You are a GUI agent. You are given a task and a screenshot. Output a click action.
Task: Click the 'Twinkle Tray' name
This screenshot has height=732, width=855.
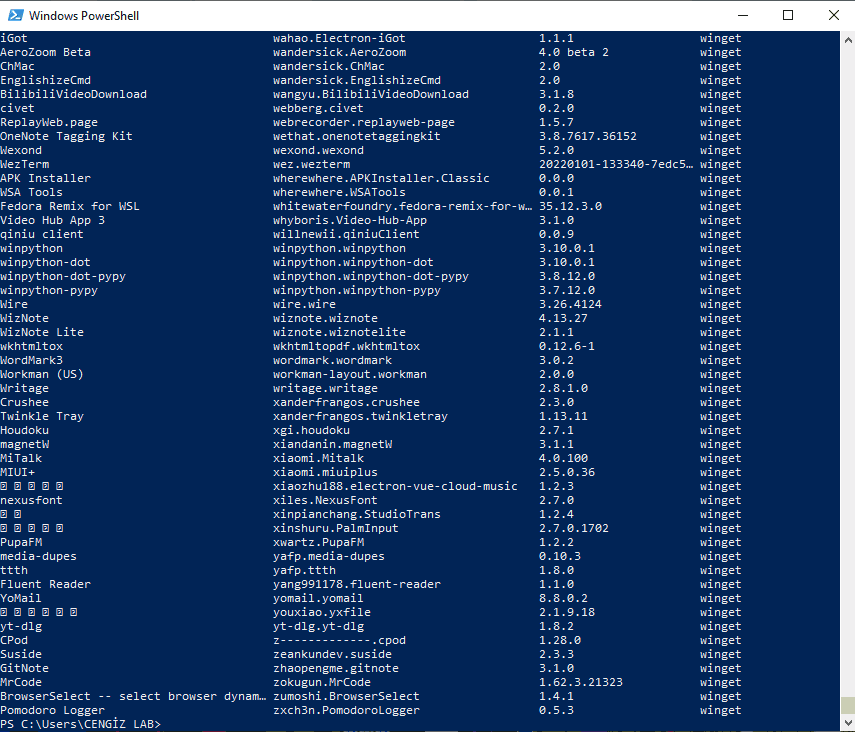(x=42, y=416)
